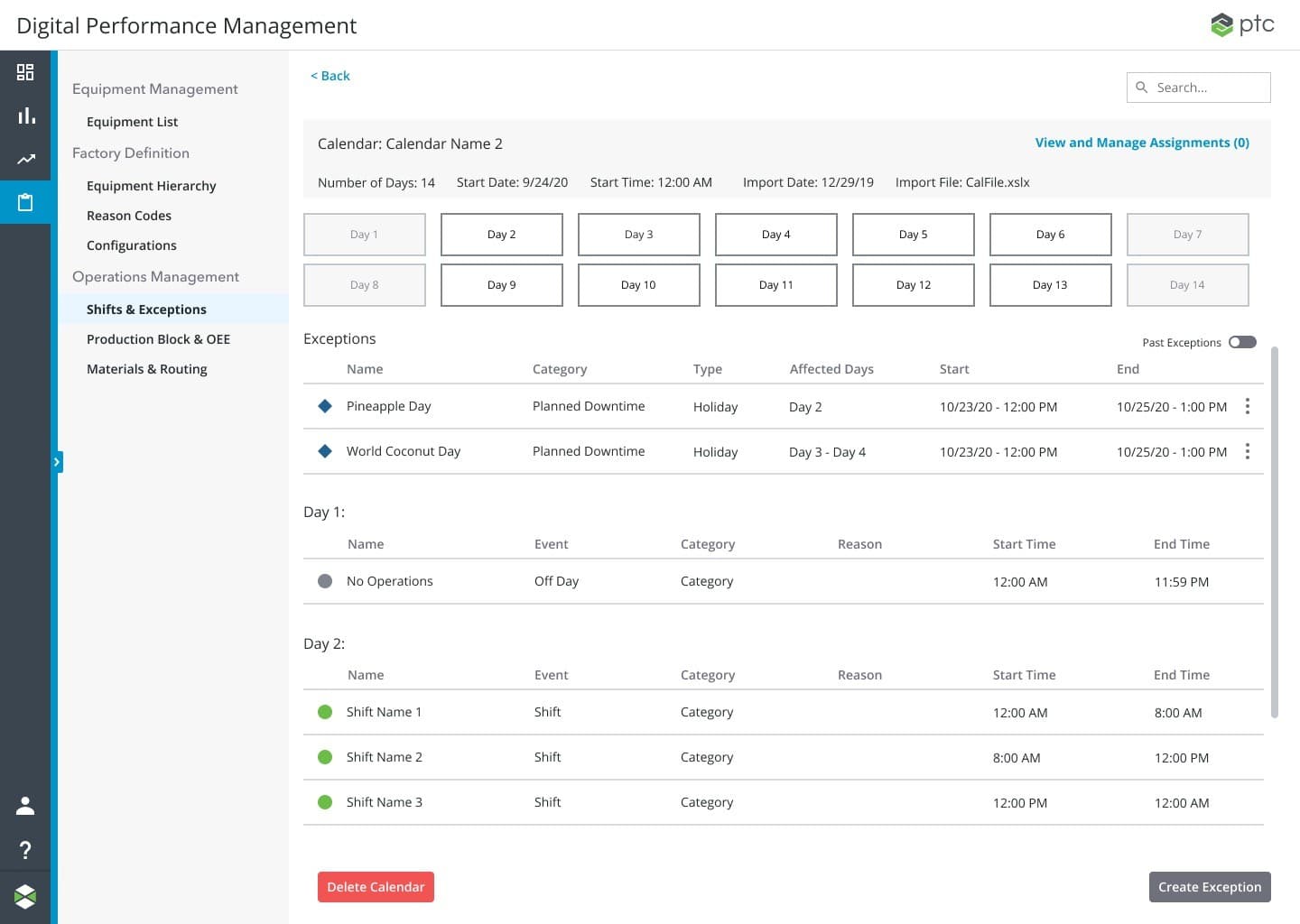Click the Off Day event cell
This screenshot has height=924, width=1300.
pyautogui.click(x=556, y=581)
